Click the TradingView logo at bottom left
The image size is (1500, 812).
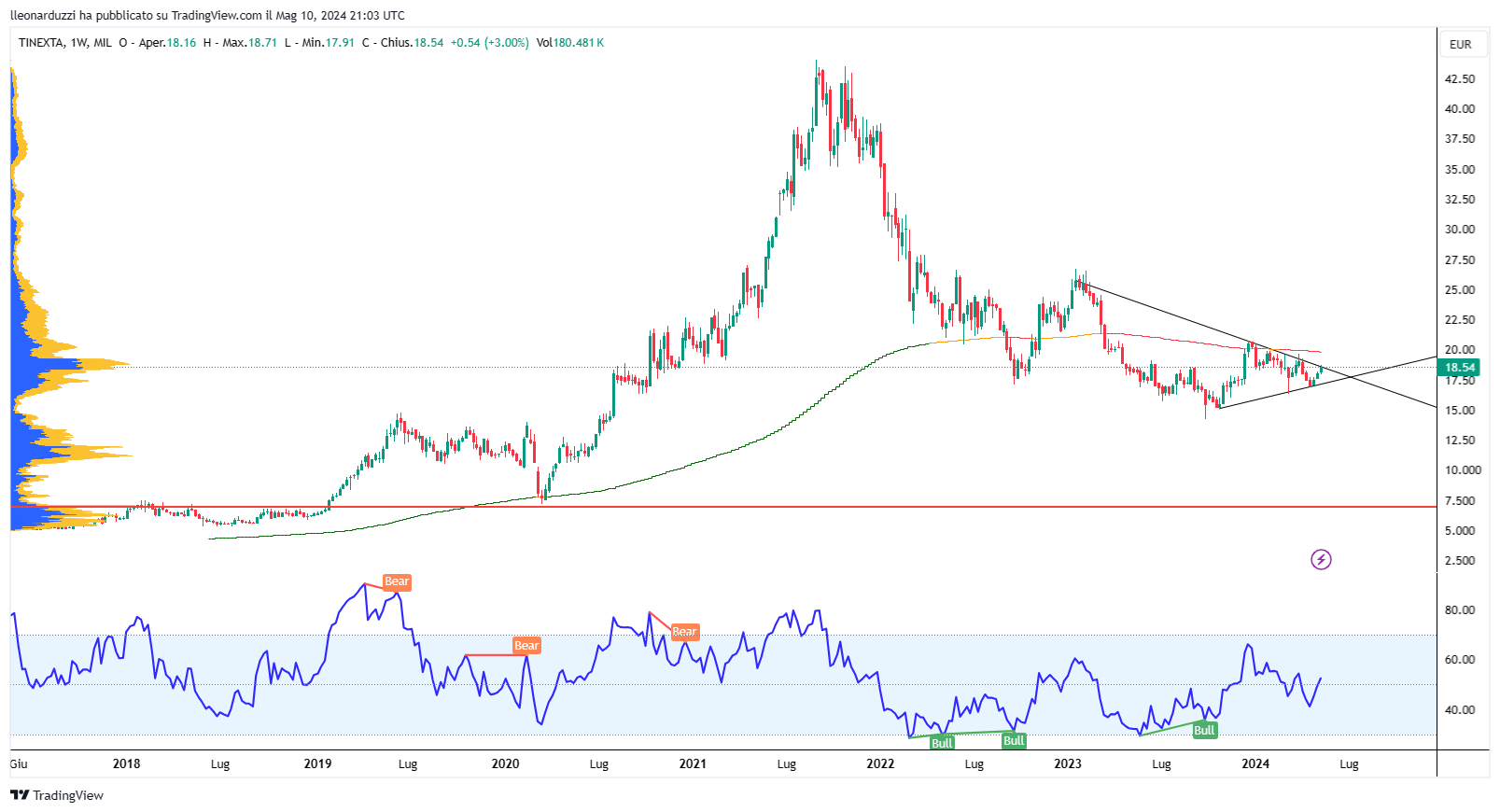[57, 795]
